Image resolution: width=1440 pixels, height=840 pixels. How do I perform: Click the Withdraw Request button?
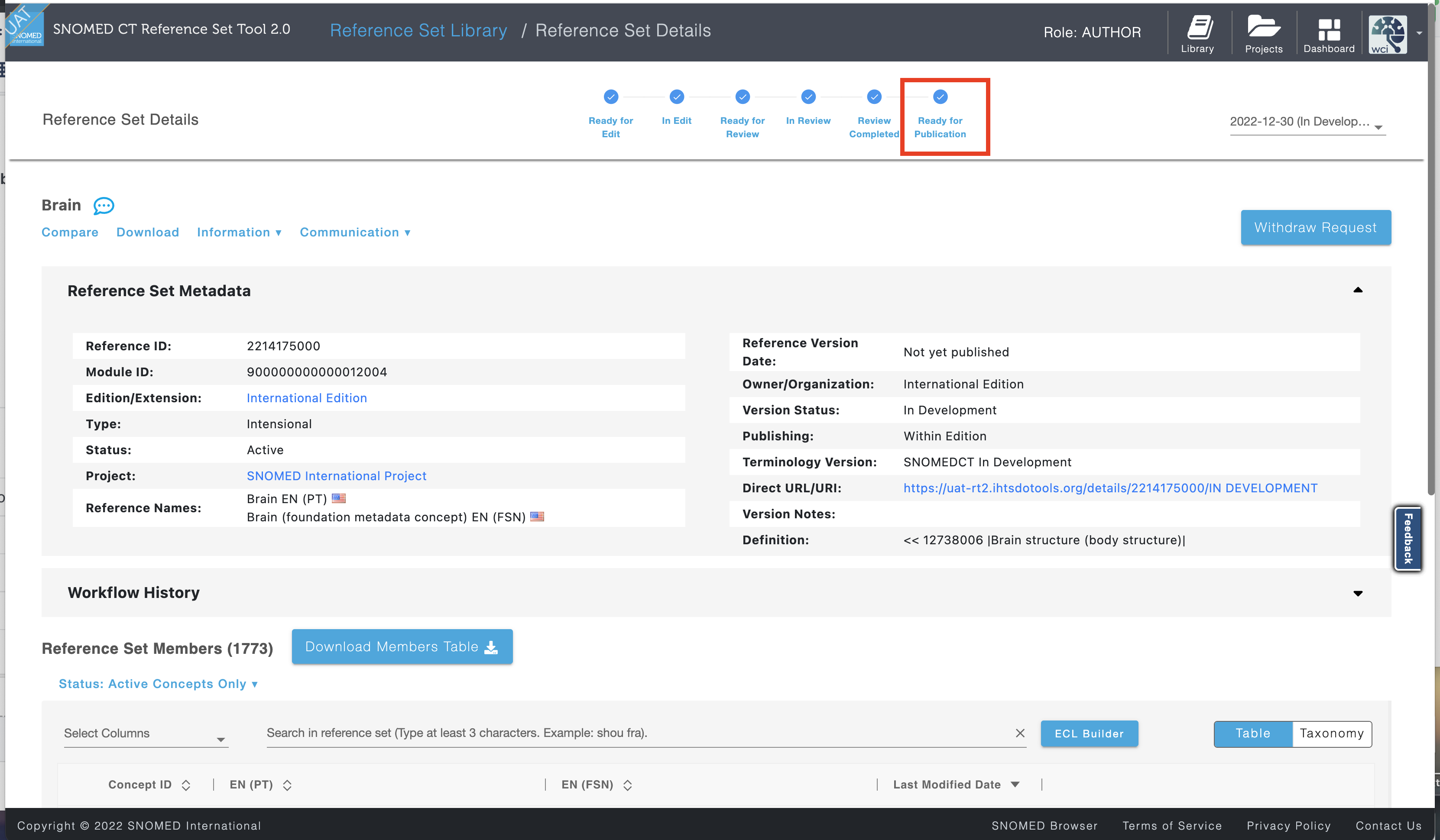click(x=1315, y=227)
